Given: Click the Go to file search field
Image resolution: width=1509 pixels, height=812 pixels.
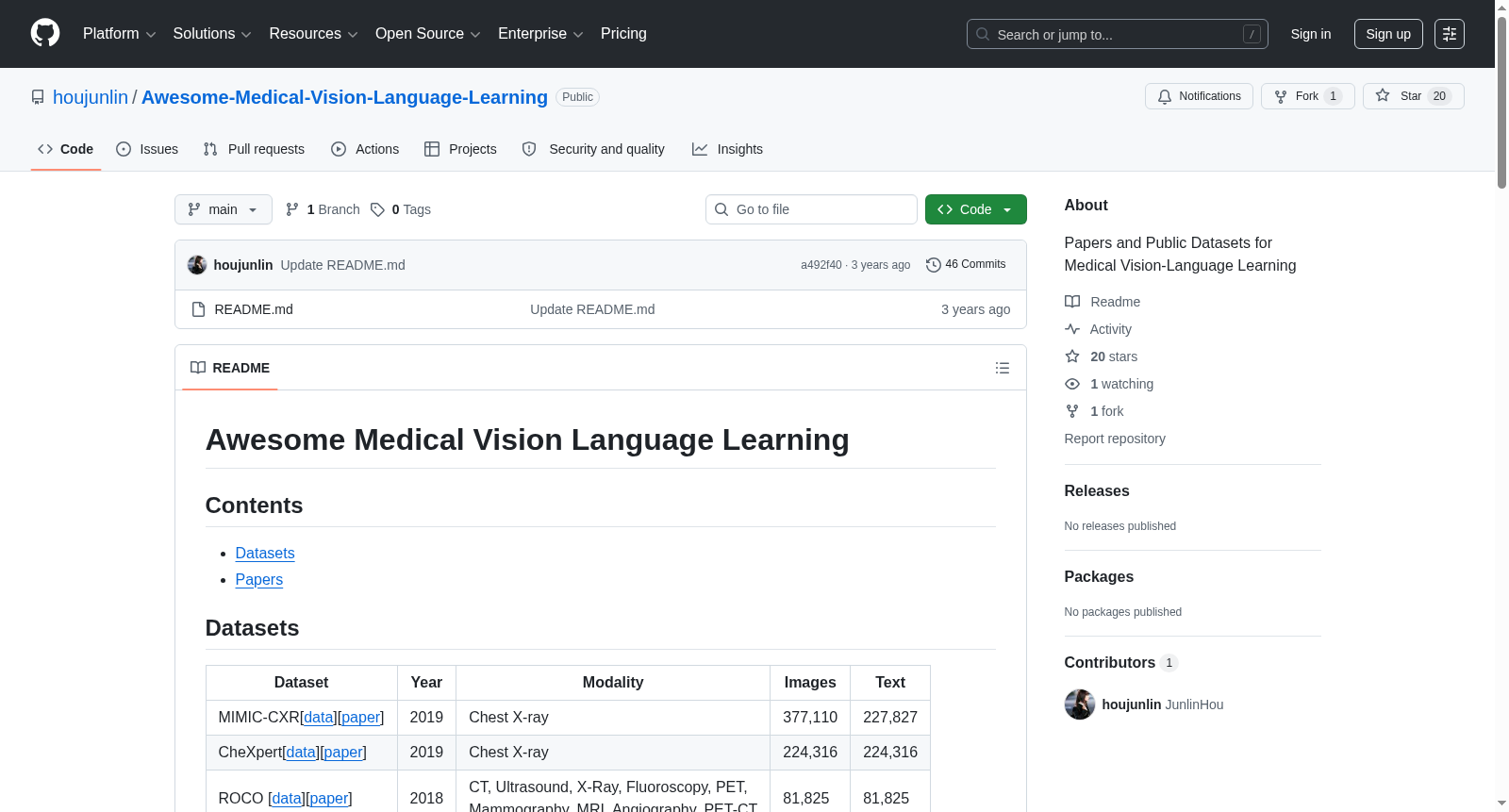Looking at the screenshot, I should (811, 209).
